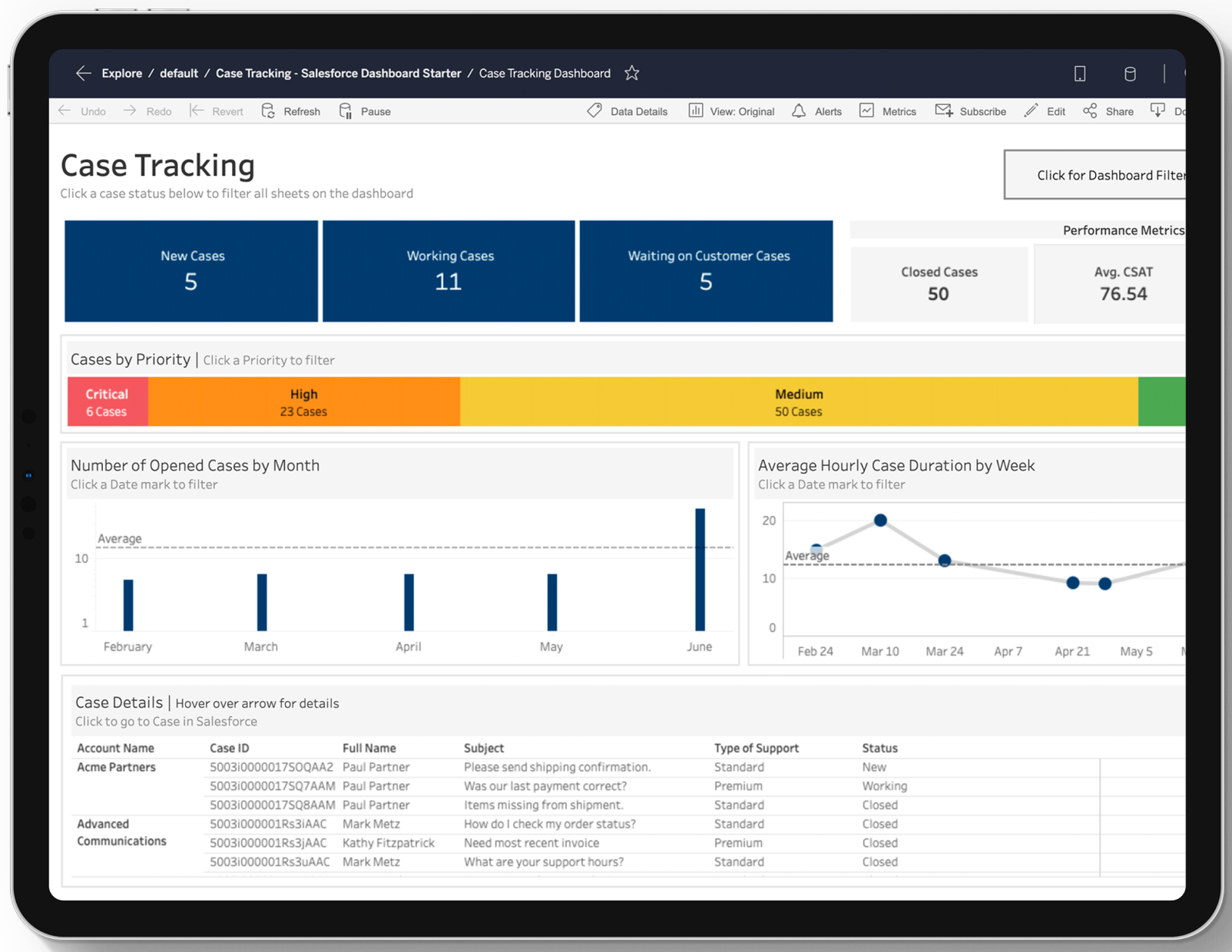Switch to device preview layout
1232x952 pixels.
[x=1080, y=74]
